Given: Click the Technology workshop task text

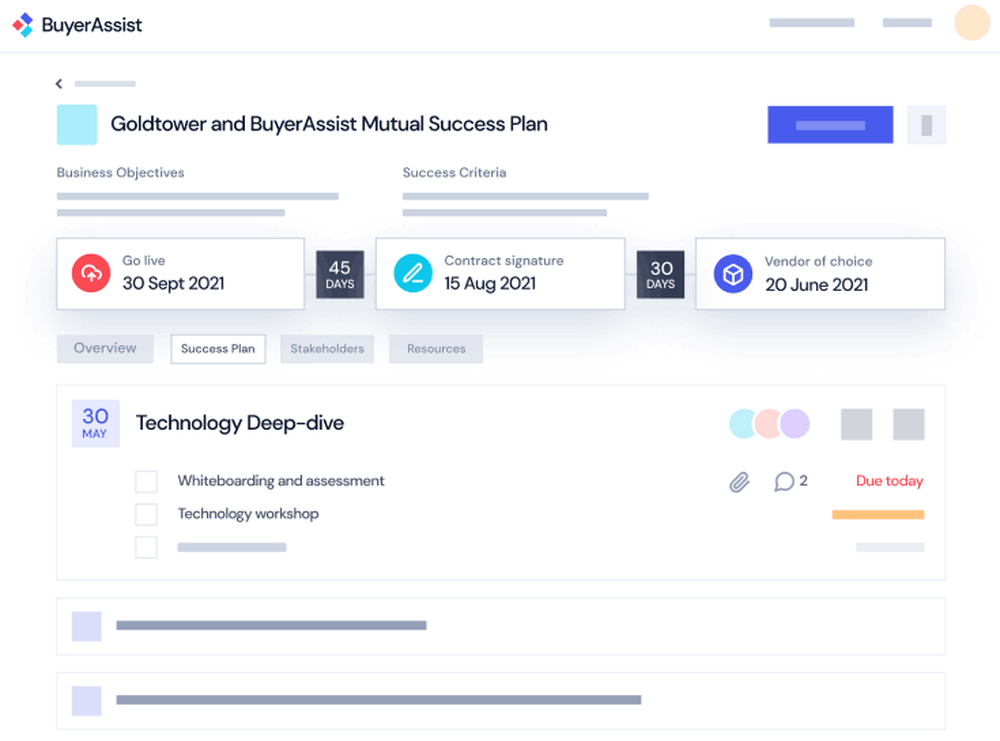Looking at the screenshot, I should [x=248, y=514].
